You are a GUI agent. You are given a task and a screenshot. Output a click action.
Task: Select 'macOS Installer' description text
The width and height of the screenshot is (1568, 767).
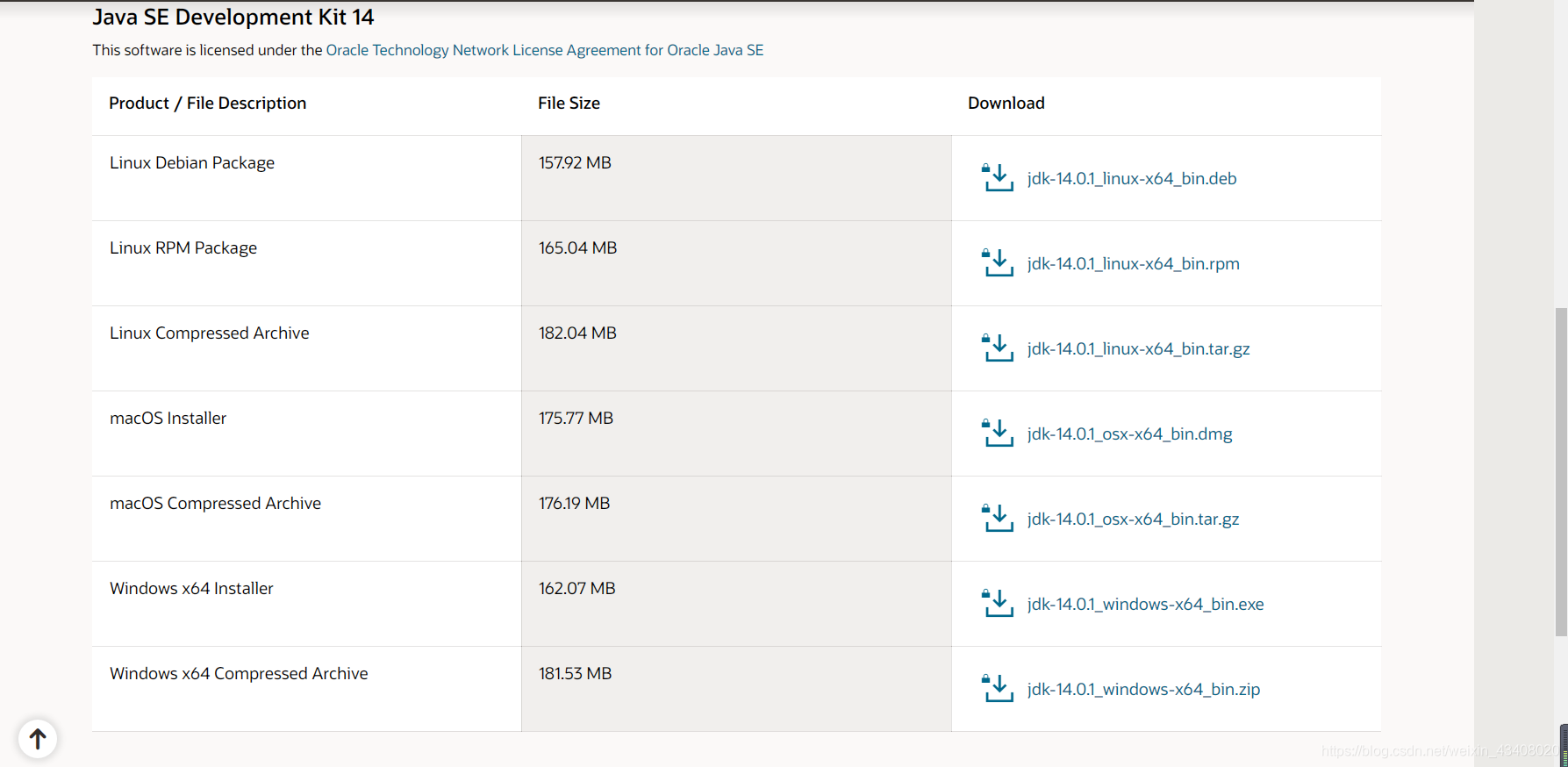[x=168, y=418]
